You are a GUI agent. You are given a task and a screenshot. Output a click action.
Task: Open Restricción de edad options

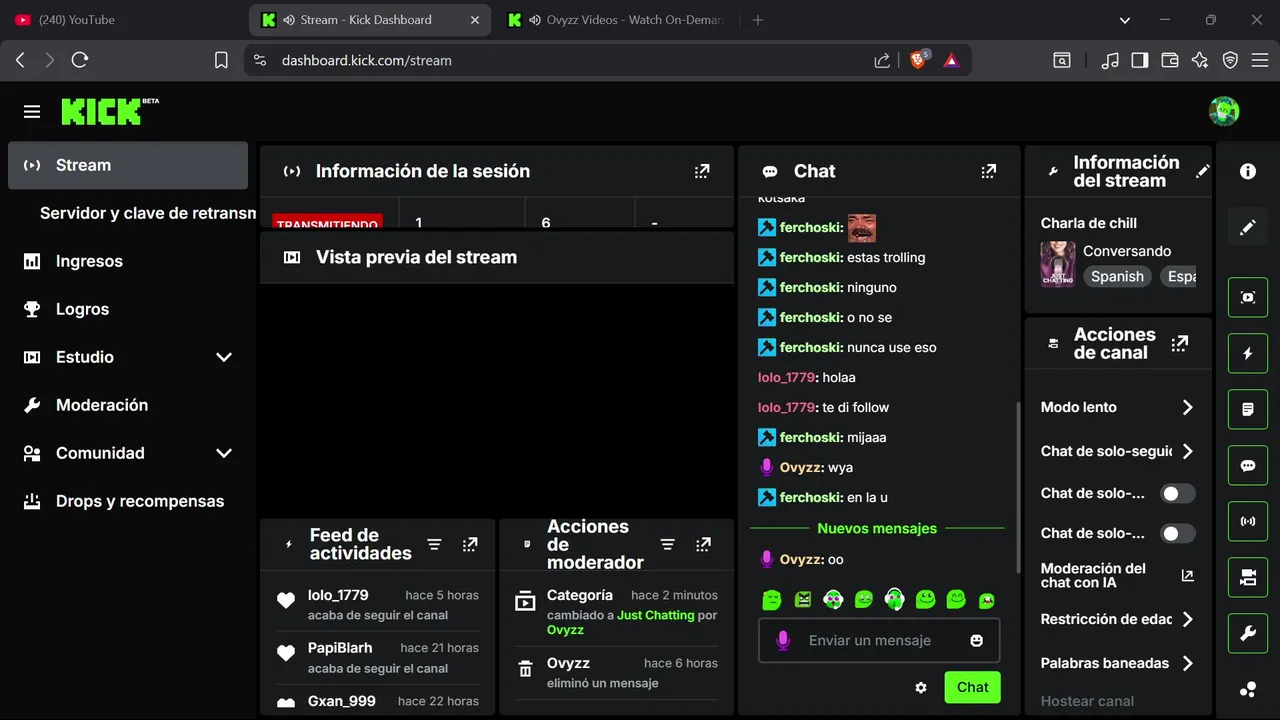click(x=1118, y=619)
